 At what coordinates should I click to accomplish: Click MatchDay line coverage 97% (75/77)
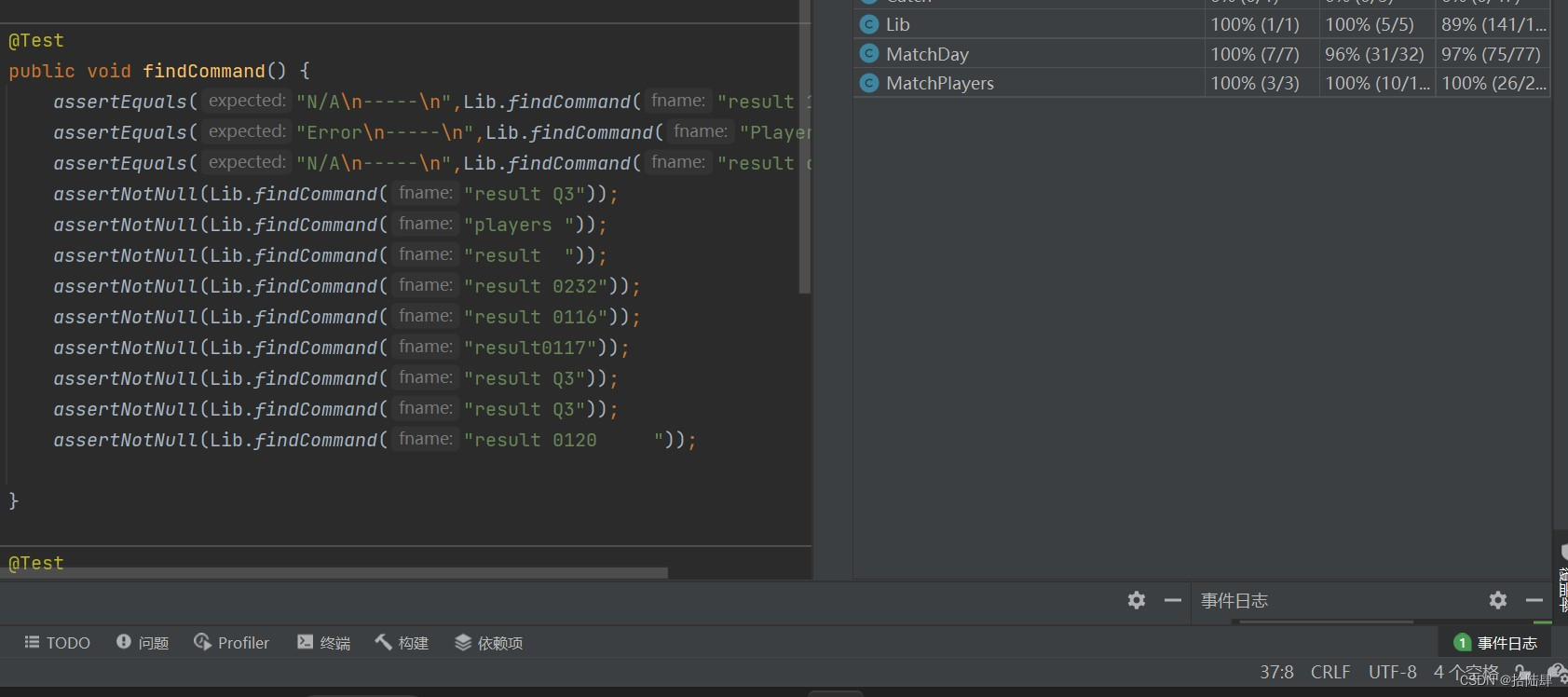point(1491,54)
